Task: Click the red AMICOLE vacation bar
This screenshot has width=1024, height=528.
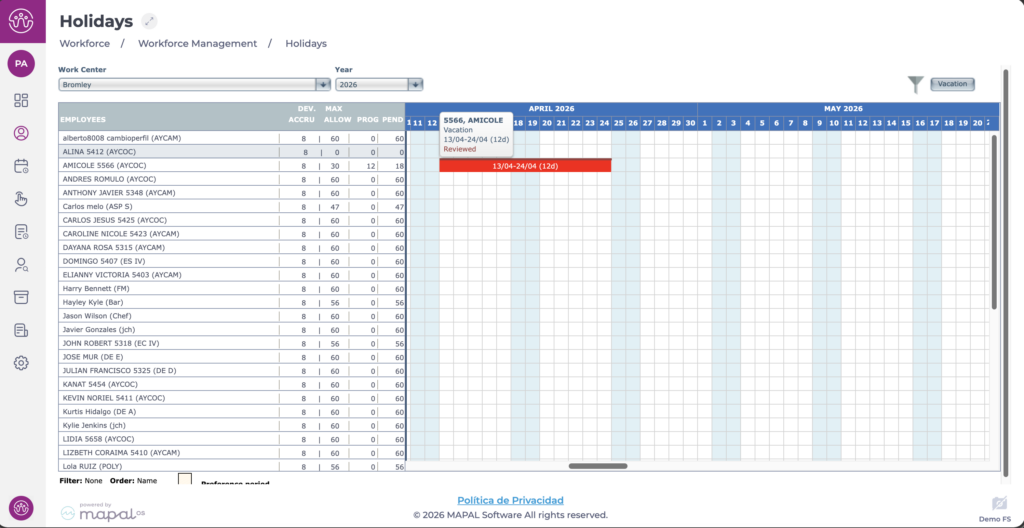Action: 525,165
